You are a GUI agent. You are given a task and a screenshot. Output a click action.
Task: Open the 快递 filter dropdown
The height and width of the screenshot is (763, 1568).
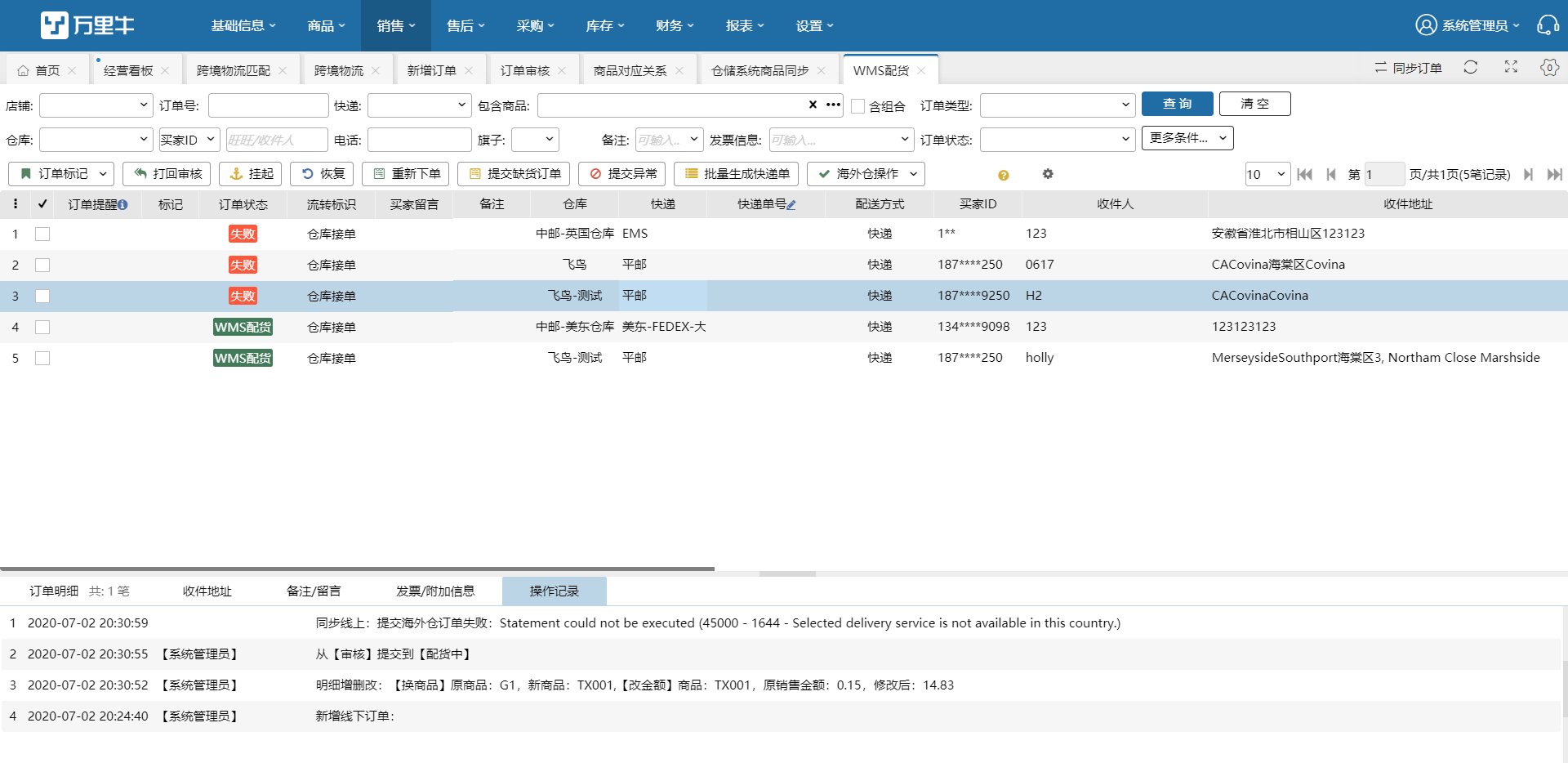(x=420, y=105)
